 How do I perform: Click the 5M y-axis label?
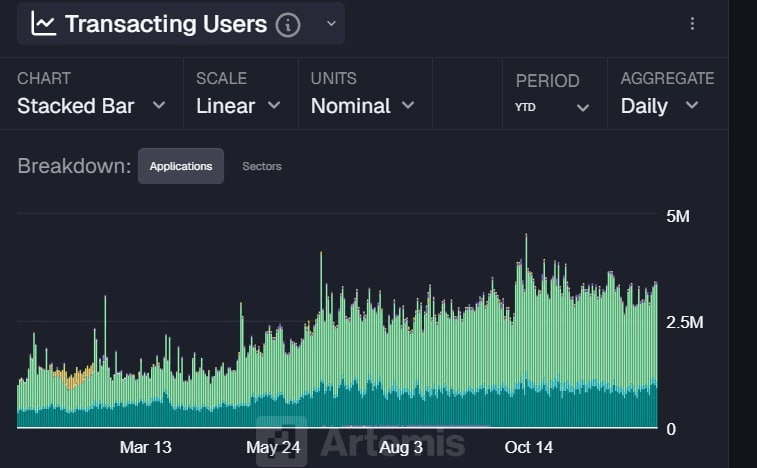click(x=678, y=216)
